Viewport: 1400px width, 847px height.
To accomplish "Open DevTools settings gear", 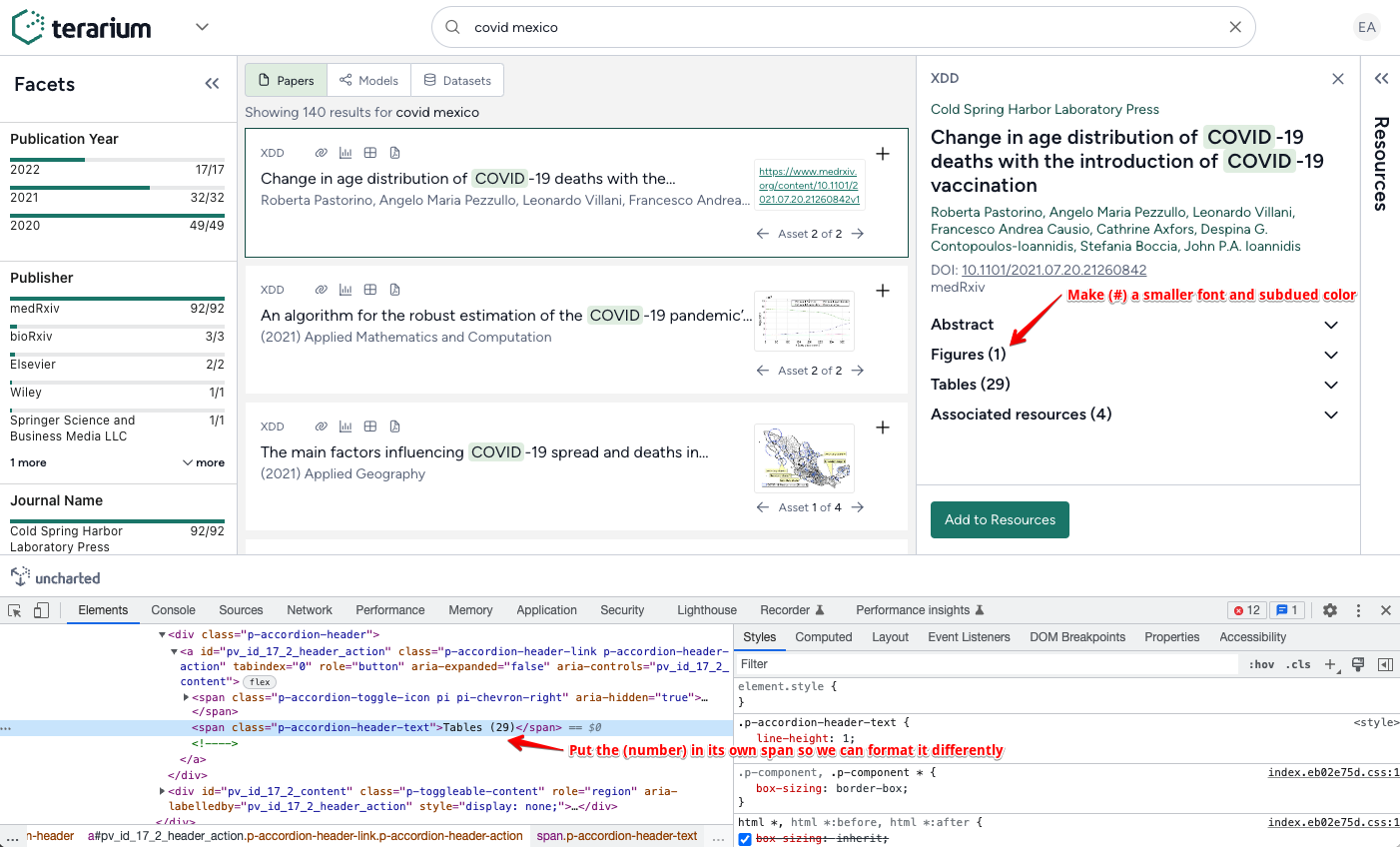I will (1330, 609).
